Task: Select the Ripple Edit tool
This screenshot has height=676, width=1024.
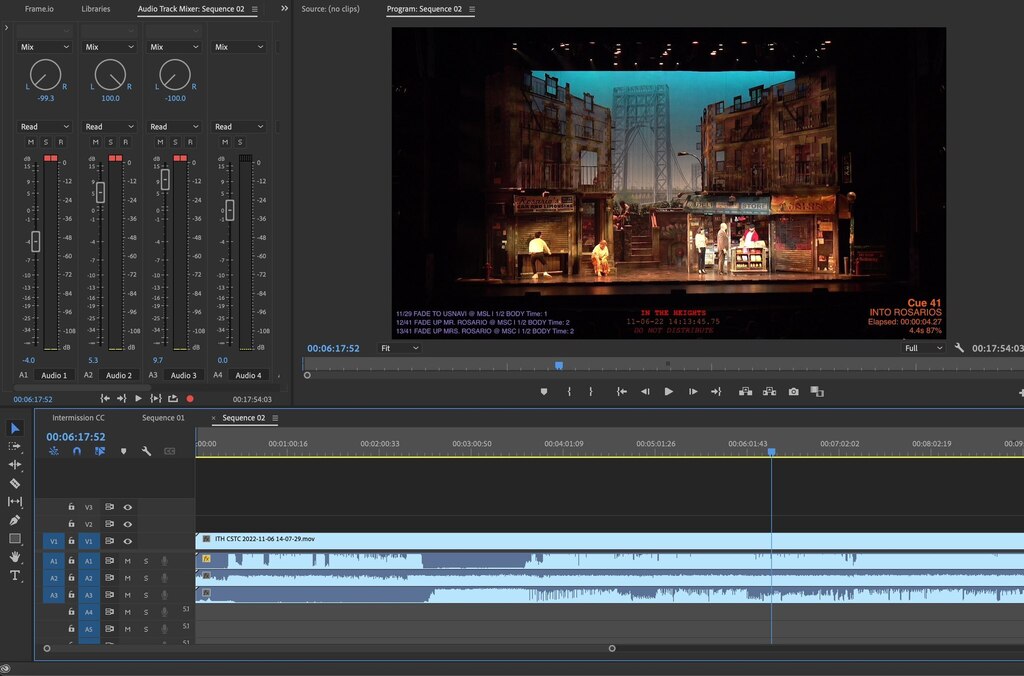Action: (x=15, y=464)
